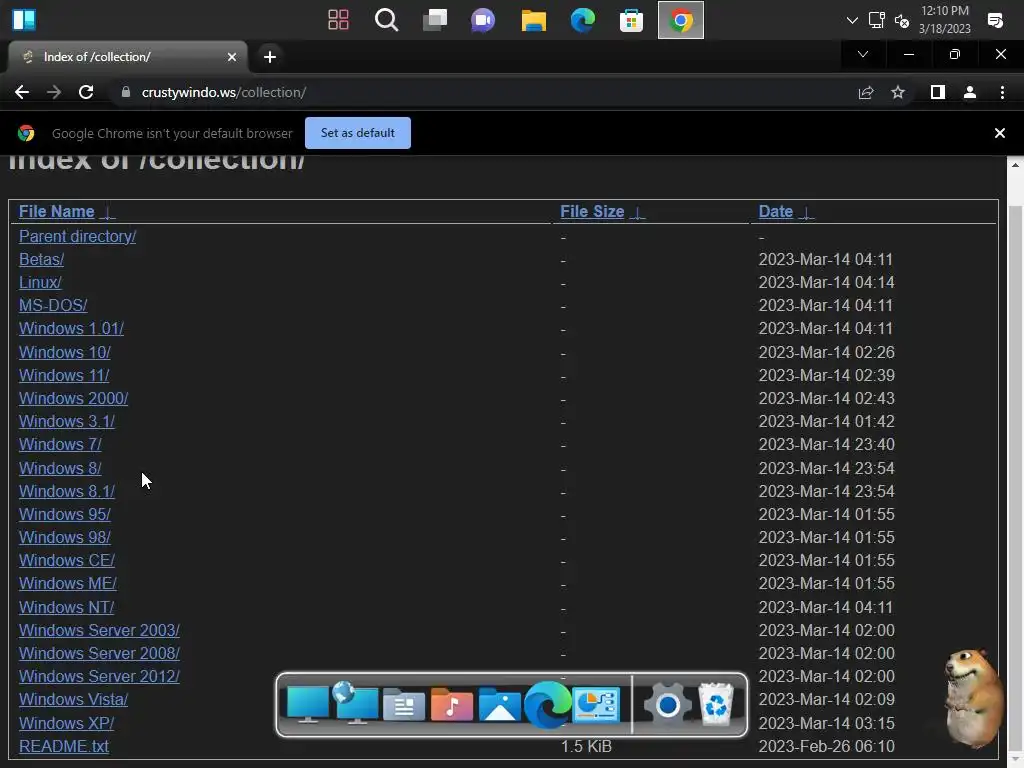Image resolution: width=1024 pixels, height=768 pixels.
Task: Open the notification center icon
Action: click(x=995, y=20)
